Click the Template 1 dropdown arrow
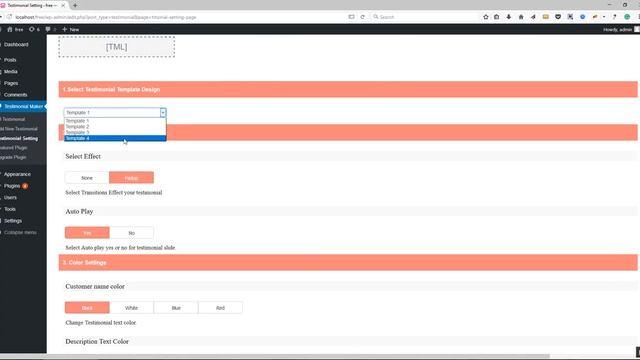Image resolution: width=640 pixels, height=360 pixels. tap(163, 113)
